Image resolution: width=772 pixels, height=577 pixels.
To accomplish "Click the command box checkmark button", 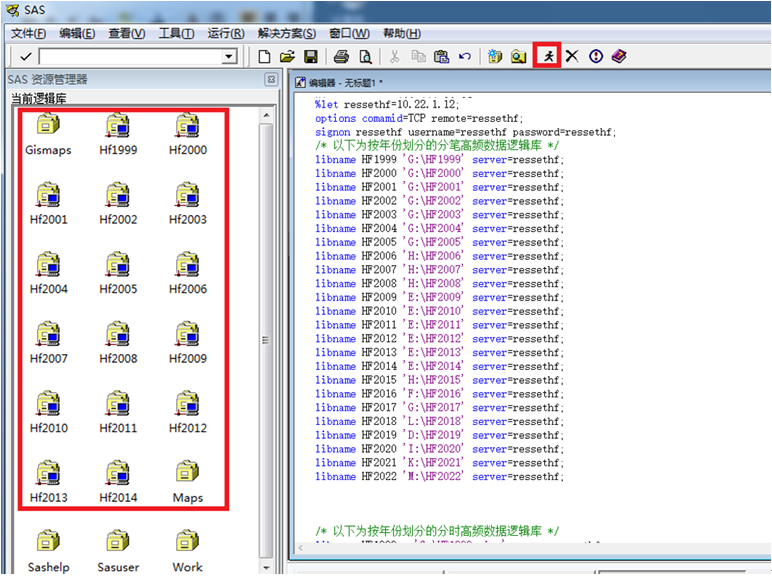I will (x=26, y=57).
